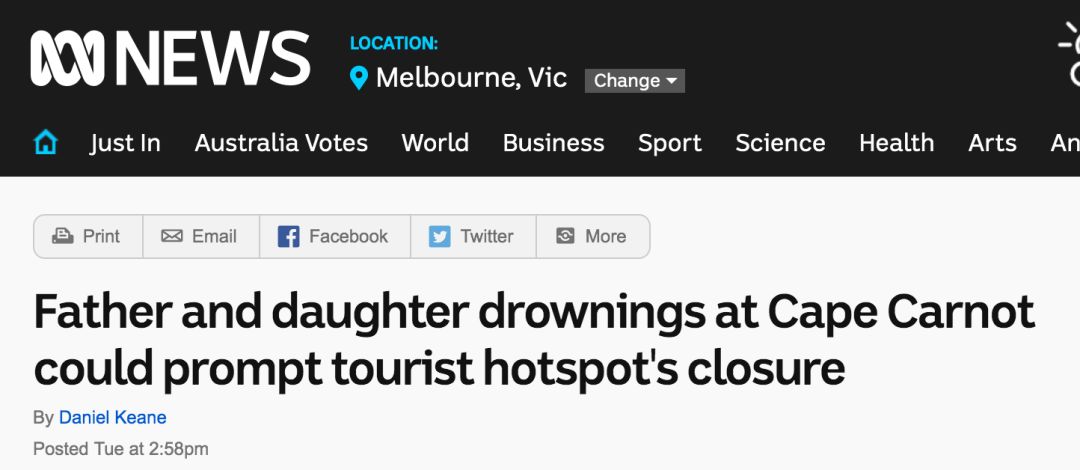Click the ABC News logo
Image resolution: width=1080 pixels, height=470 pixels.
tap(170, 59)
